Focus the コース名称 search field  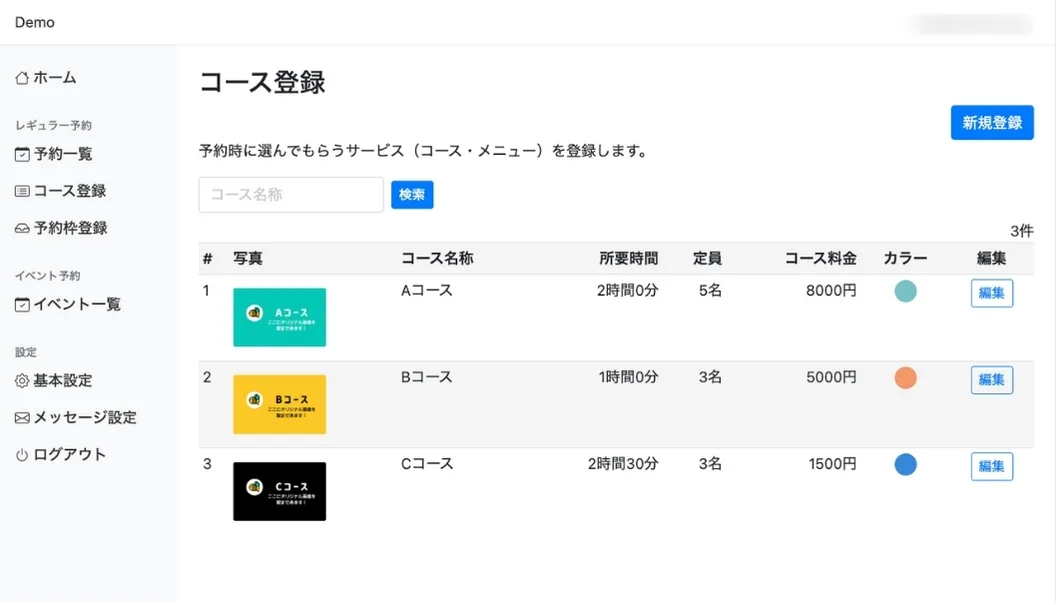291,195
